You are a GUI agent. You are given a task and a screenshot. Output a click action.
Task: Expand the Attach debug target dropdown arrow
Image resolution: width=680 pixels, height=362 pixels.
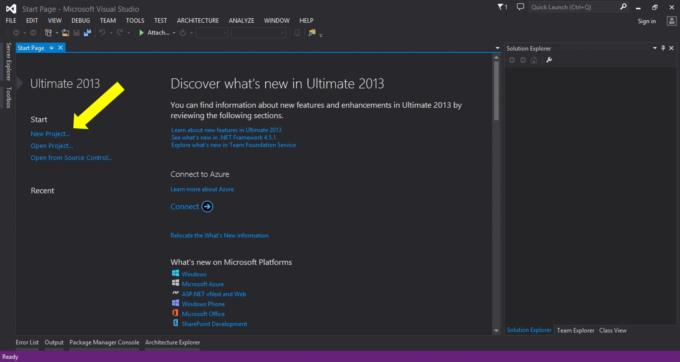coord(174,33)
